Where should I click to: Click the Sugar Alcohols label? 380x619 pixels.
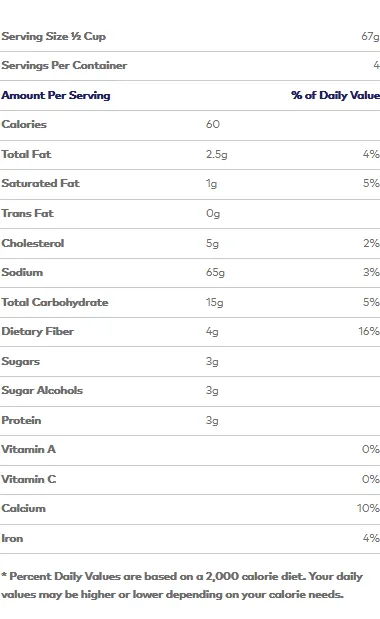(x=42, y=390)
